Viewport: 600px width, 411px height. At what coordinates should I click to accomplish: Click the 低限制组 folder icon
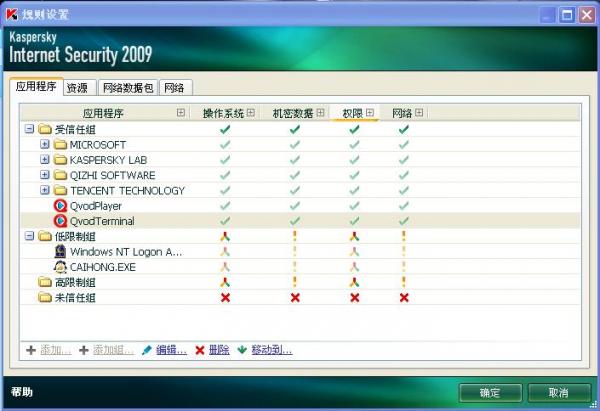tap(45, 236)
